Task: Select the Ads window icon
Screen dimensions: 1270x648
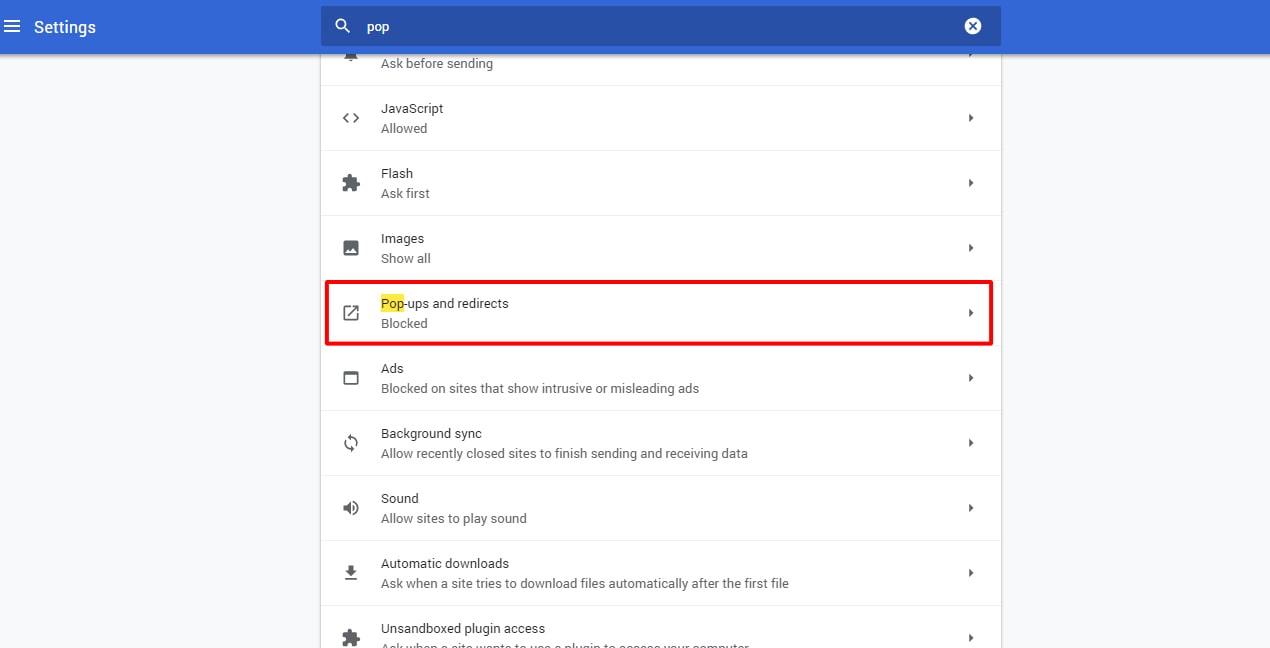Action: click(351, 377)
